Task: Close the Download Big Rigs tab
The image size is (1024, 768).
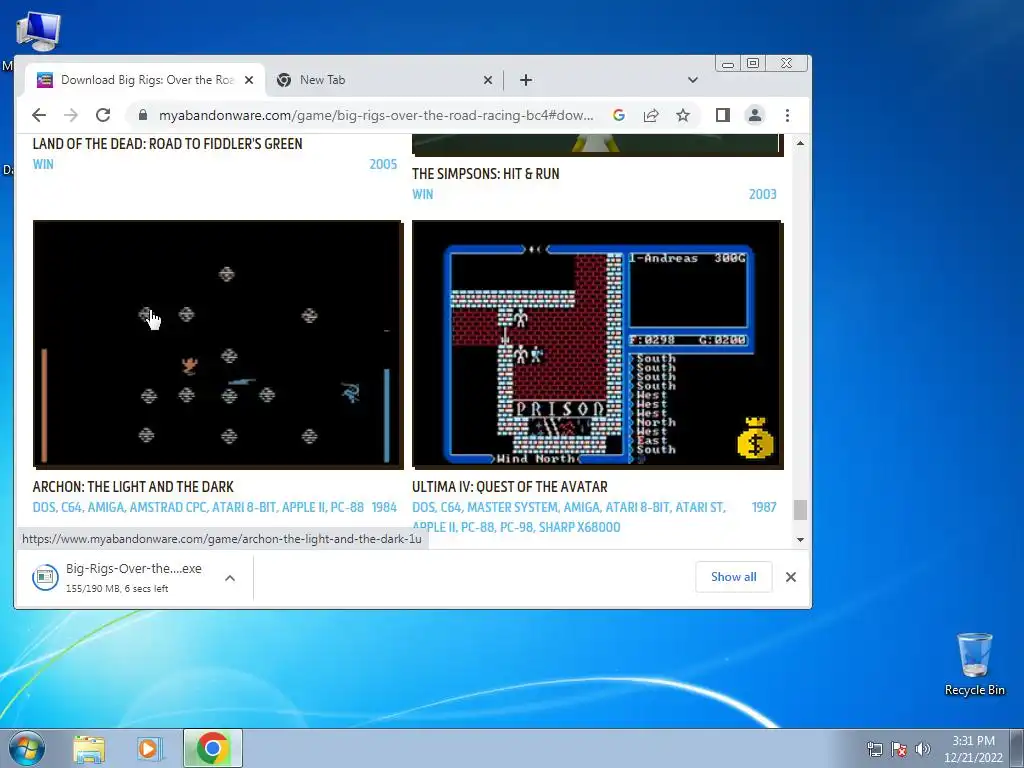Action: tap(249, 80)
